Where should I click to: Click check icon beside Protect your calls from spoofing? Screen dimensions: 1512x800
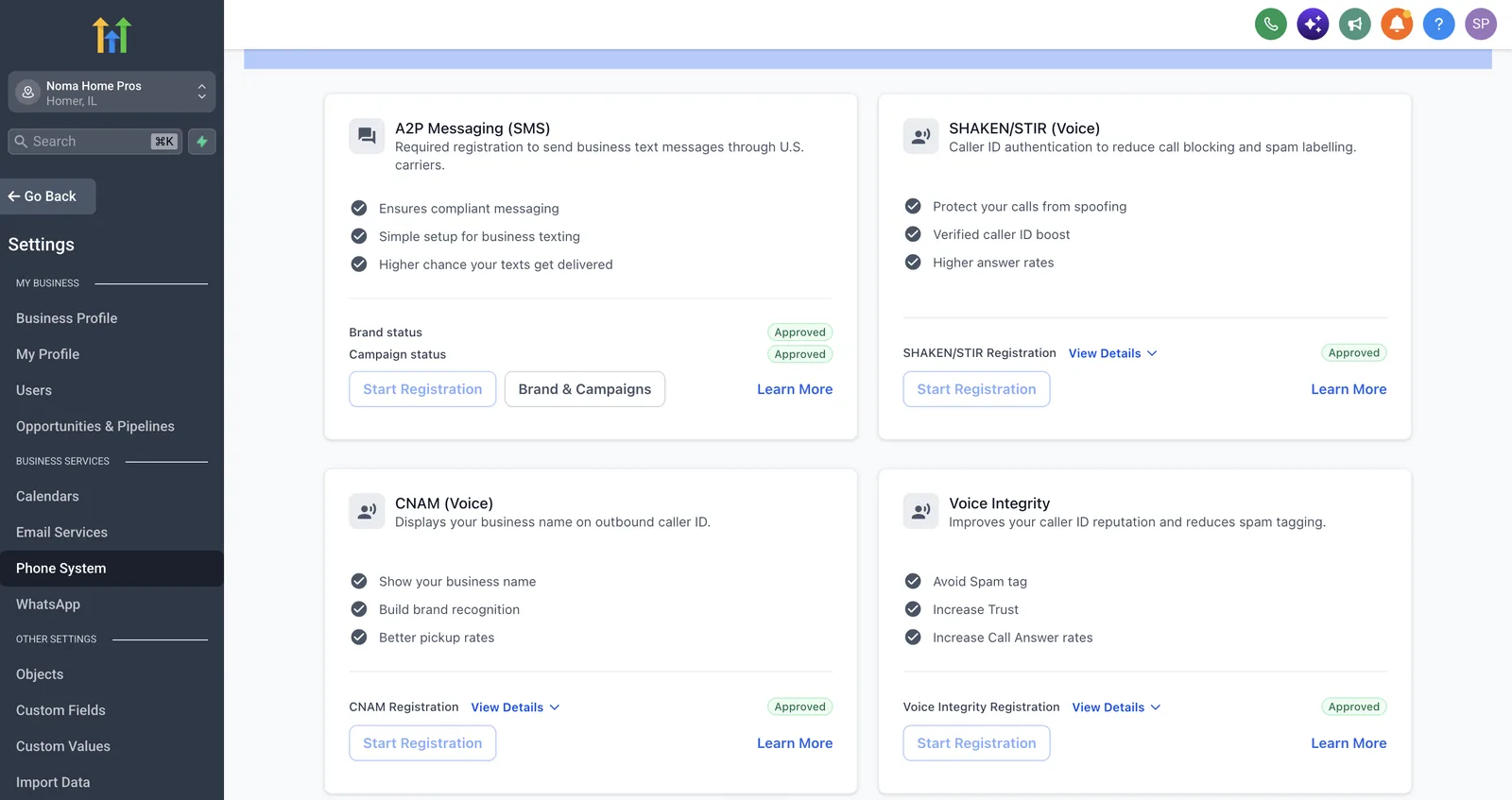tap(913, 206)
